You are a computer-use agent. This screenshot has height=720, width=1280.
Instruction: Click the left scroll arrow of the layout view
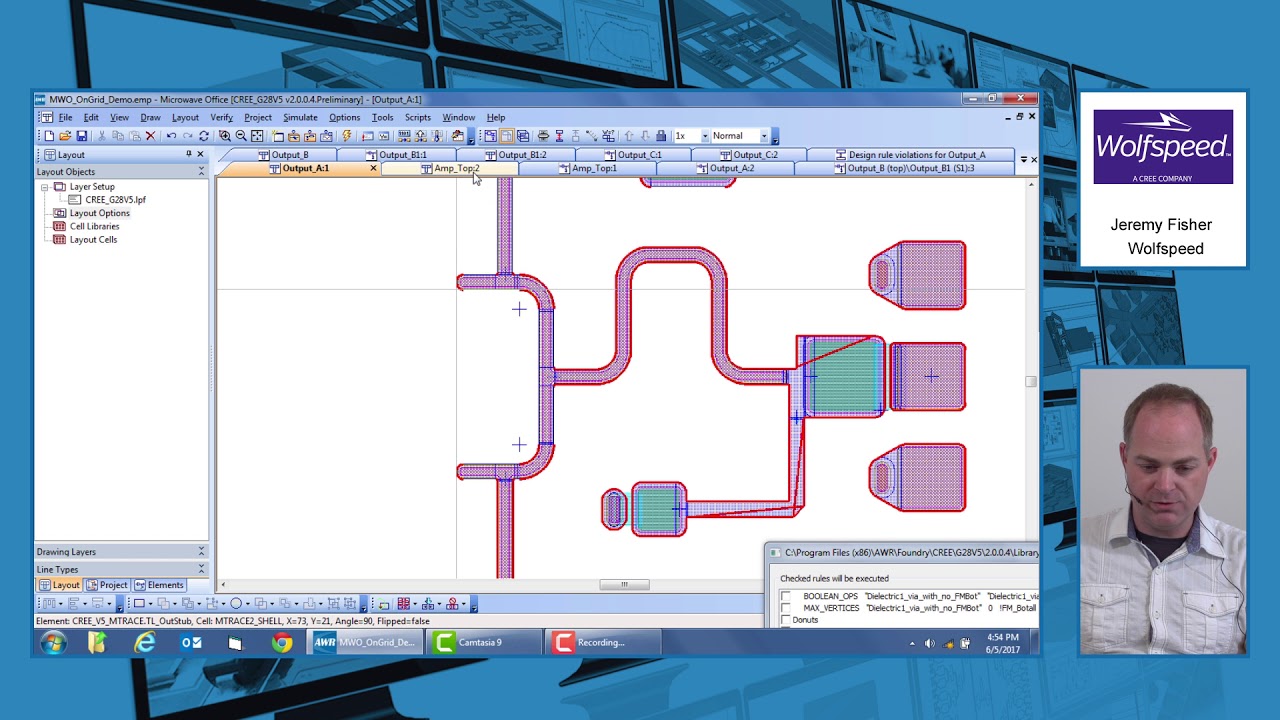pyautogui.click(x=222, y=585)
